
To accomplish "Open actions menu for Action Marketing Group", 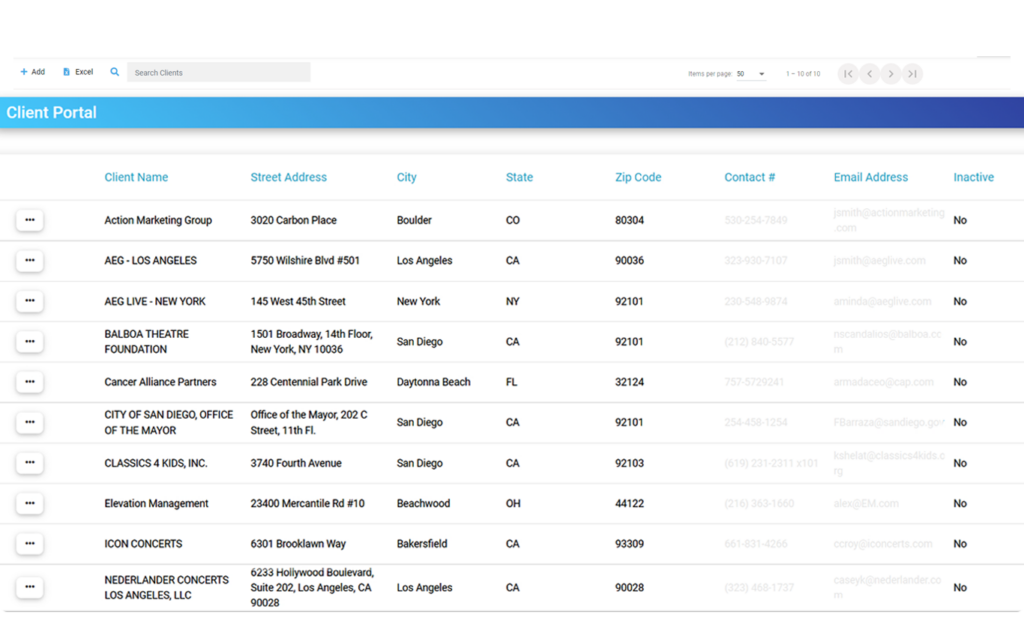I will 29,220.
